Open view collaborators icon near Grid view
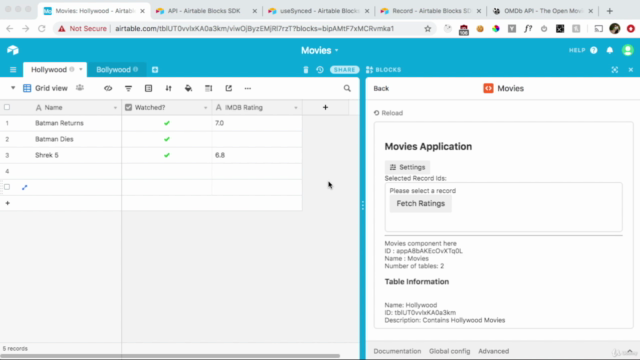This screenshot has height=360, width=640. click(80, 88)
